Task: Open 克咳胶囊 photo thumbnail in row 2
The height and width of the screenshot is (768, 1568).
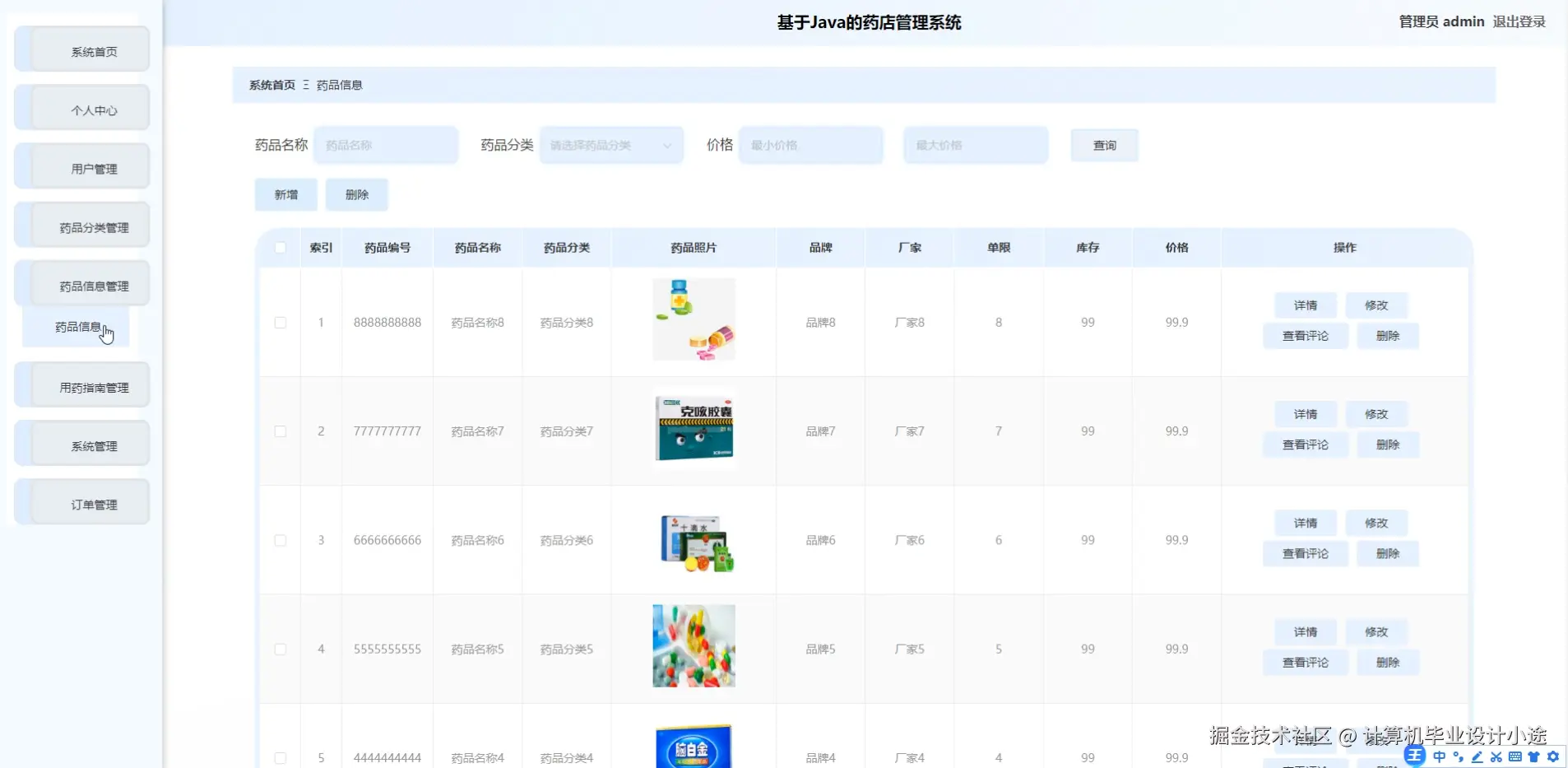Action: point(694,429)
